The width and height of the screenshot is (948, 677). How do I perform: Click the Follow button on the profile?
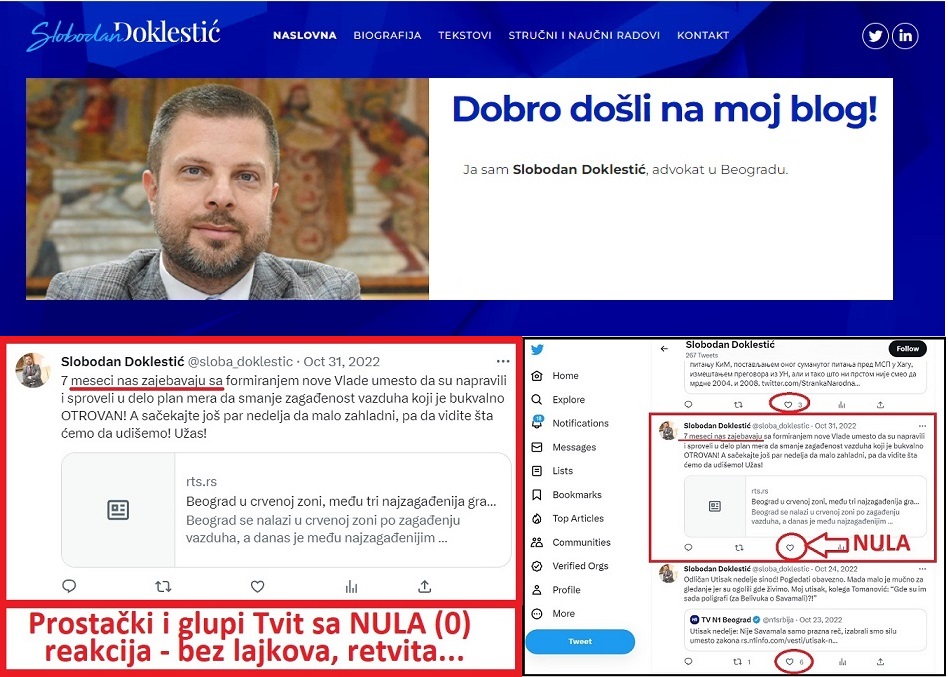(x=907, y=349)
